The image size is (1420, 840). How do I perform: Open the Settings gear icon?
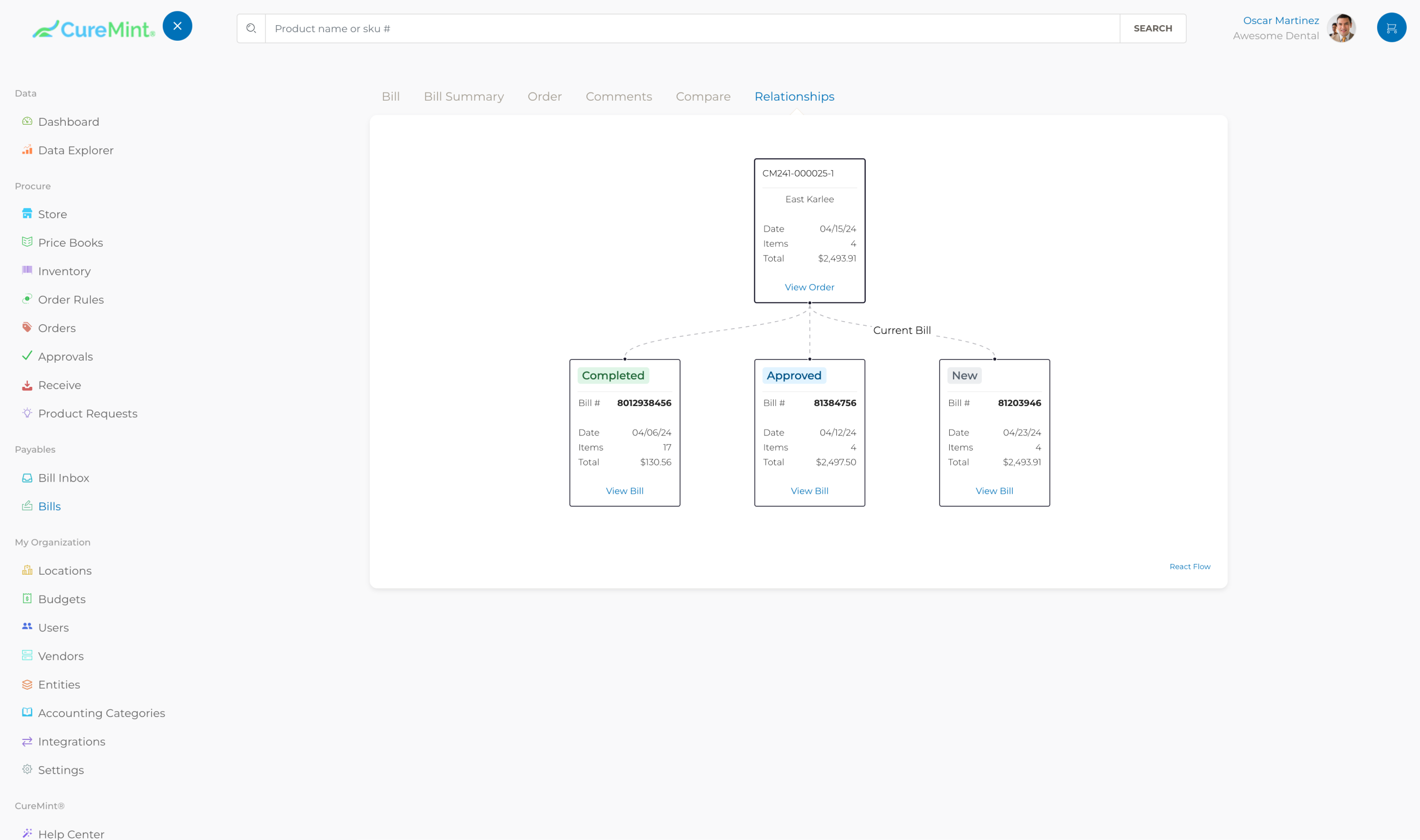pos(27,769)
